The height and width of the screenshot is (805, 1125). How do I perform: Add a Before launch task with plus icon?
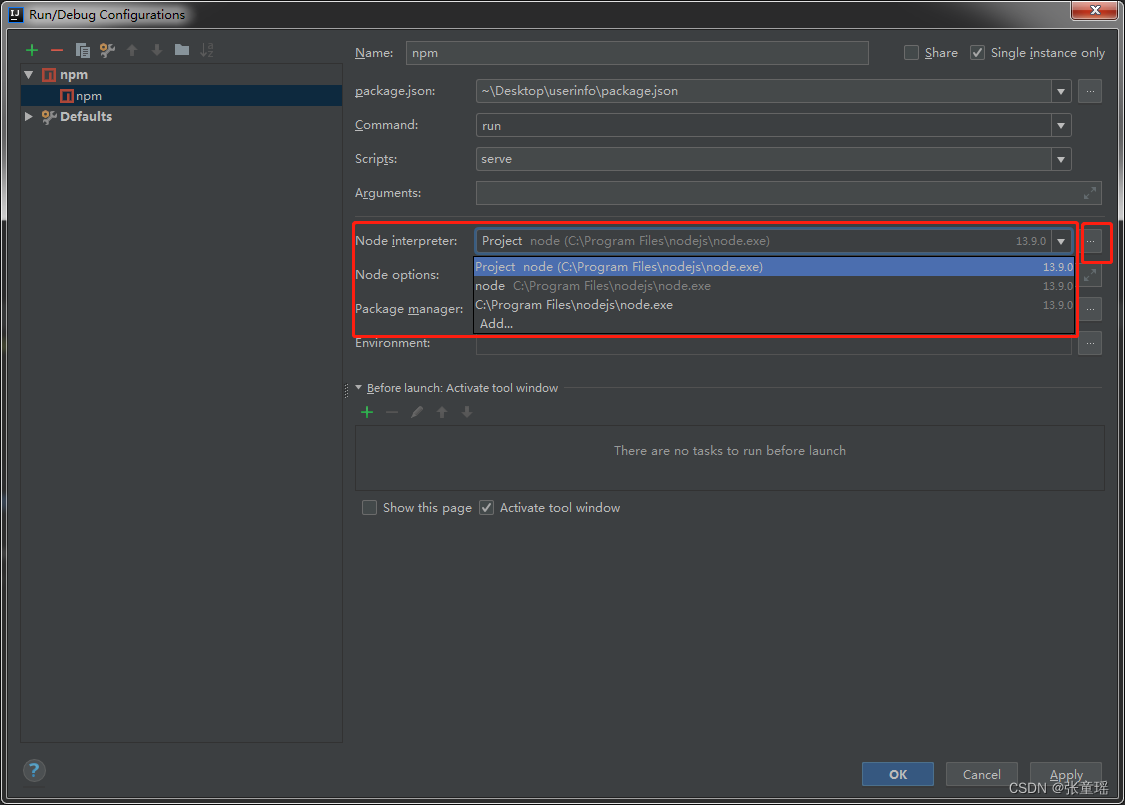pos(367,412)
